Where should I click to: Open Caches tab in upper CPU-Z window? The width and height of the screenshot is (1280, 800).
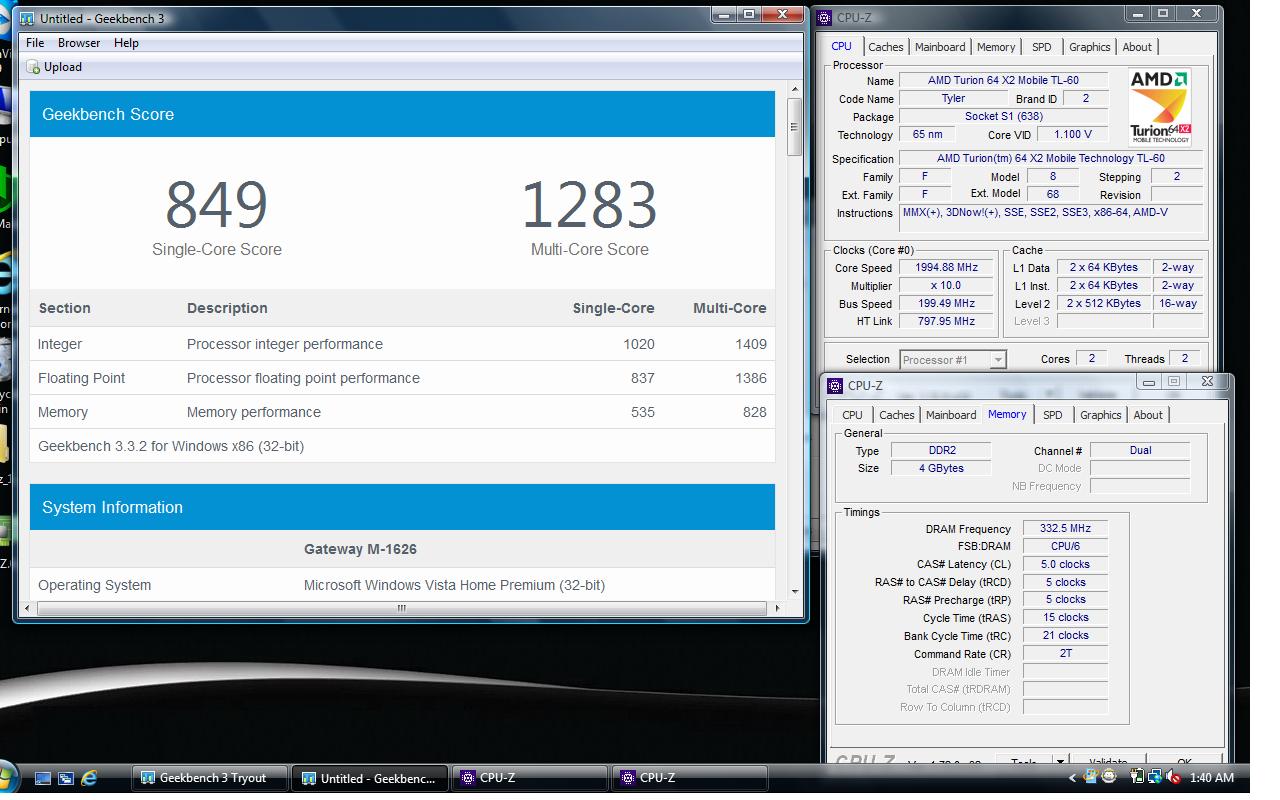click(885, 47)
